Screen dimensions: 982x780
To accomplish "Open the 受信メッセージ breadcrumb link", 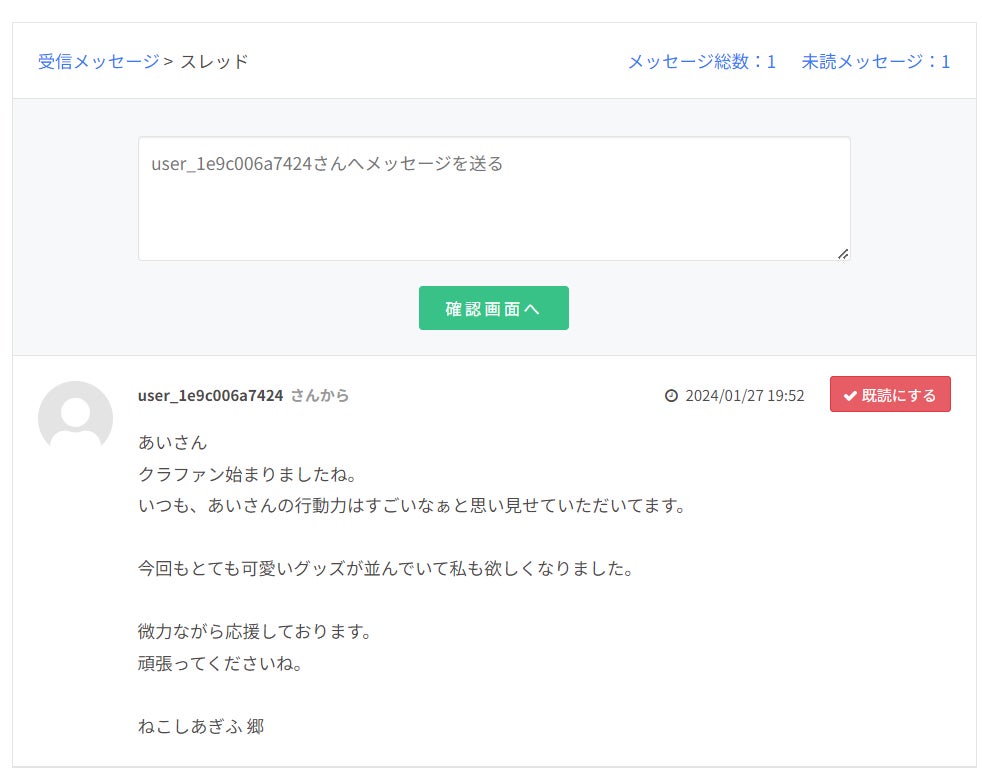I will coord(98,62).
